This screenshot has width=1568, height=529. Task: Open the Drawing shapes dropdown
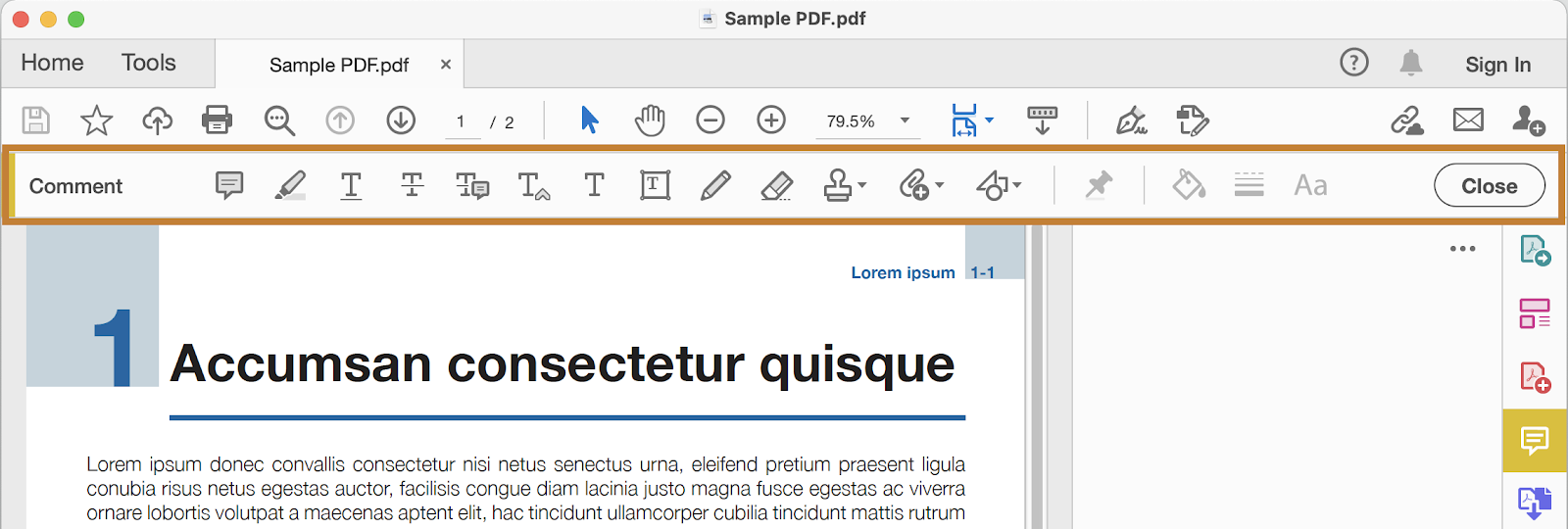[x=999, y=185]
